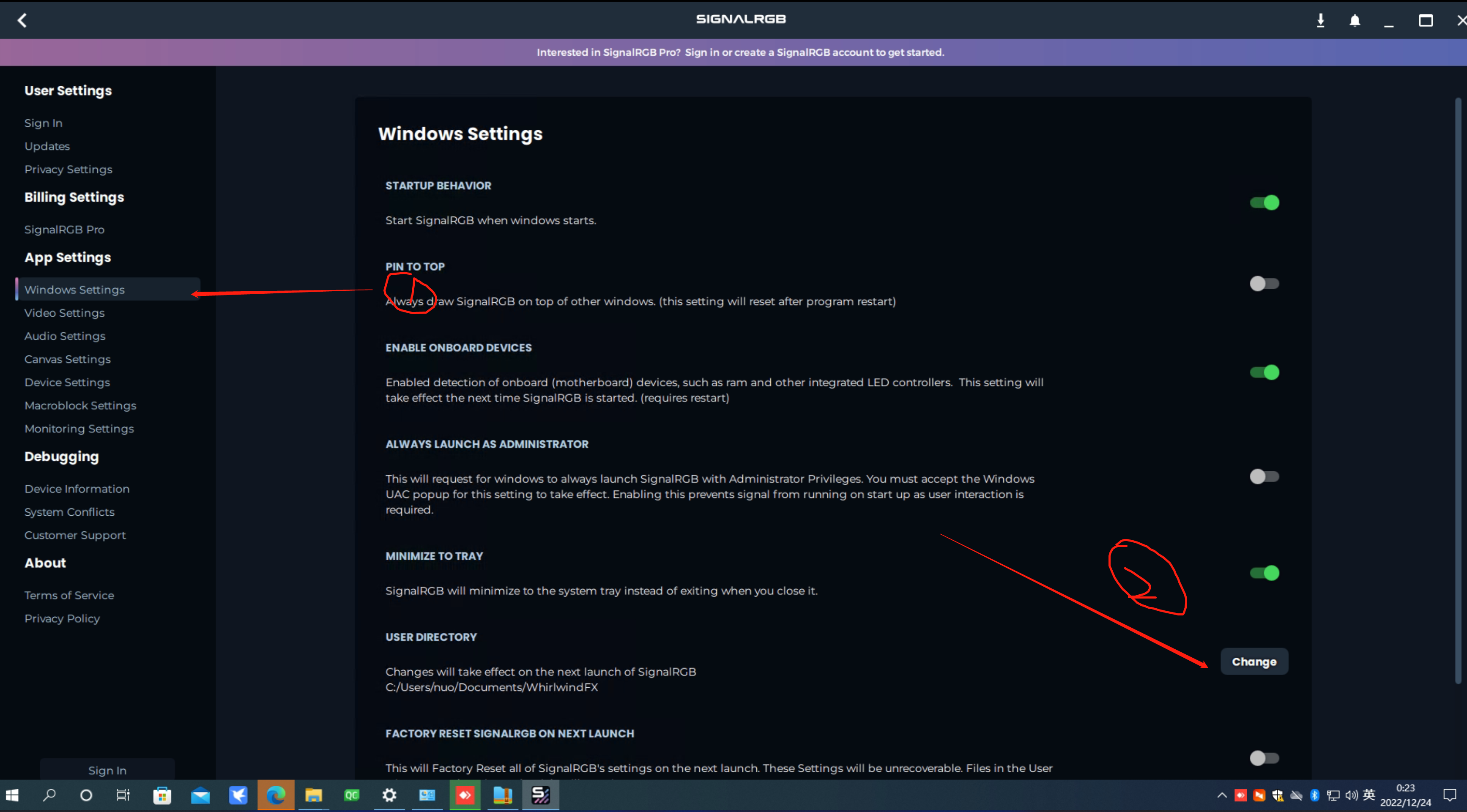This screenshot has width=1467, height=812.
Task: Open Terms of Service link
Action: 69,596
